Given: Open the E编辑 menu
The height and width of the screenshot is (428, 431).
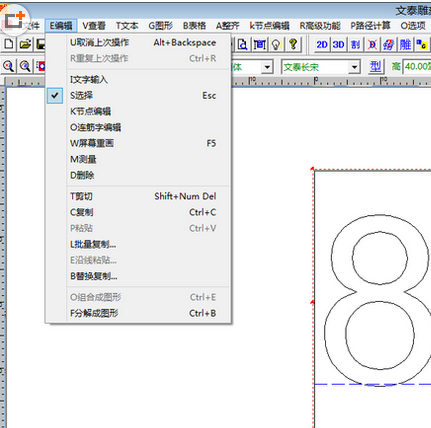Looking at the screenshot, I should (61, 26).
